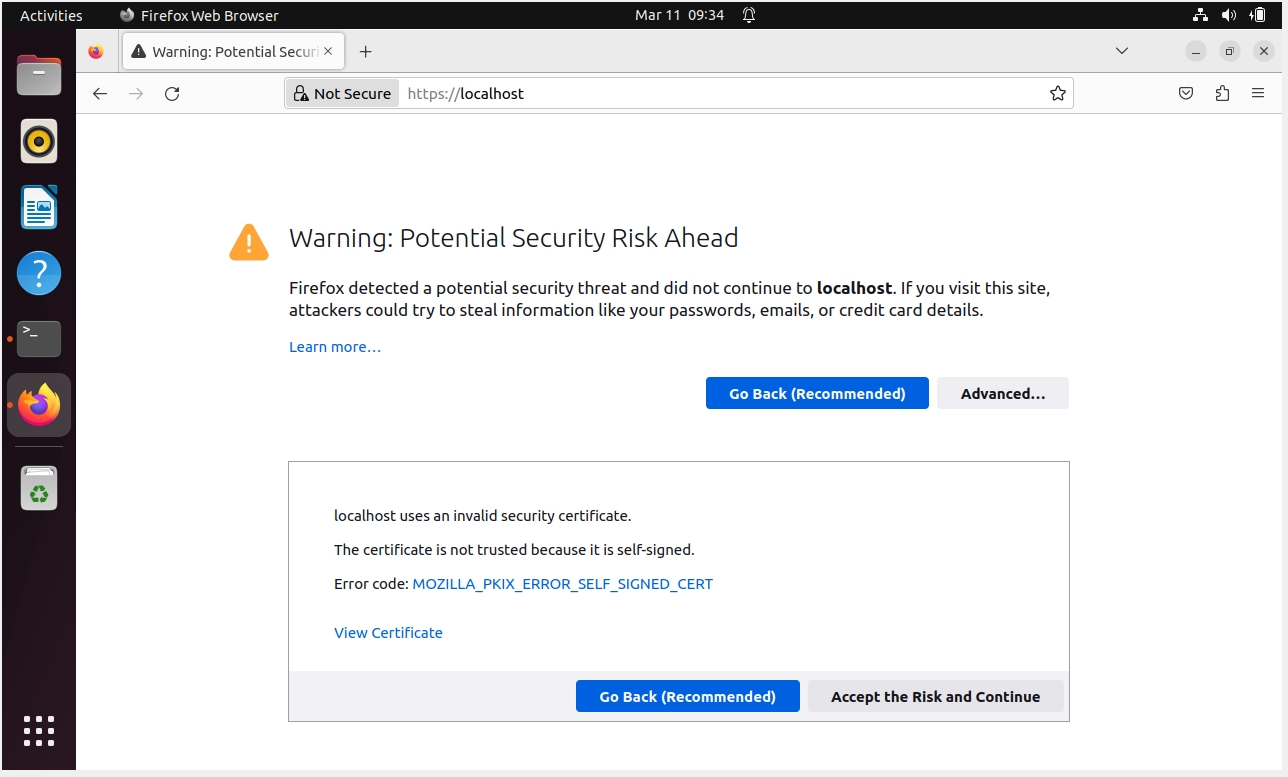Open the system status menu

pos(1228,15)
